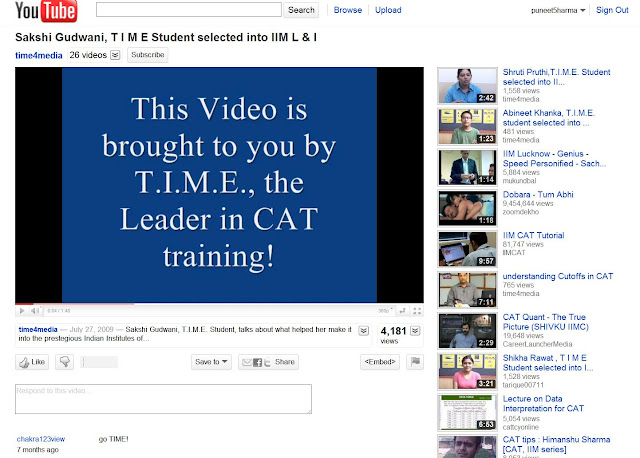Open Shruti Pruthi video thumbnail

pyautogui.click(x=467, y=86)
